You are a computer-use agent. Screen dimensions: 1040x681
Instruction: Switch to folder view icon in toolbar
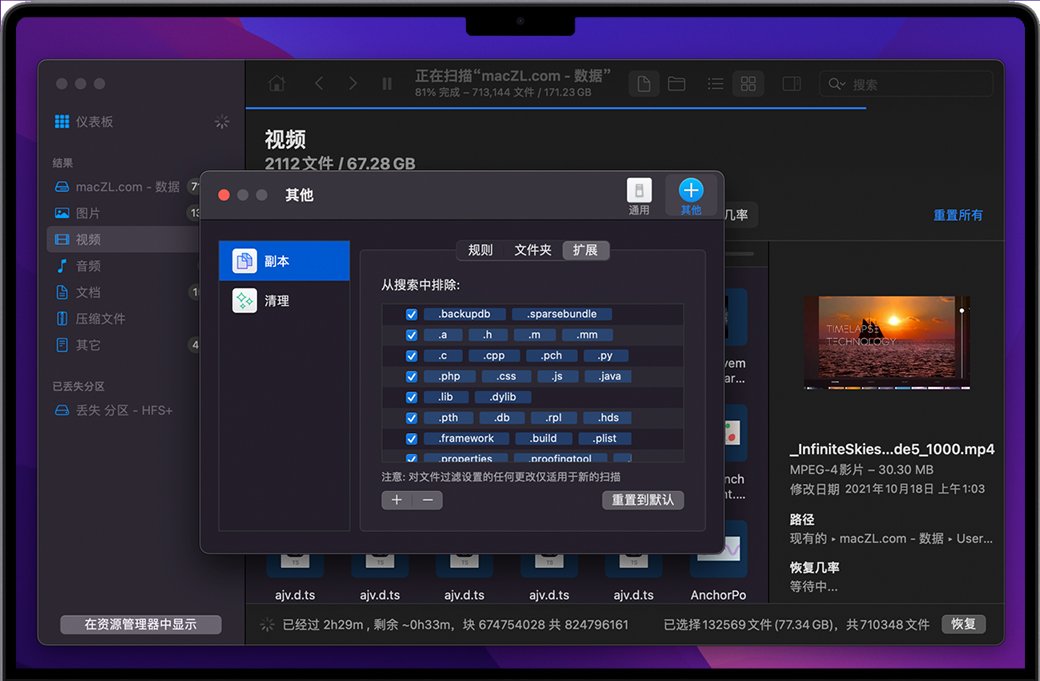click(x=677, y=84)
